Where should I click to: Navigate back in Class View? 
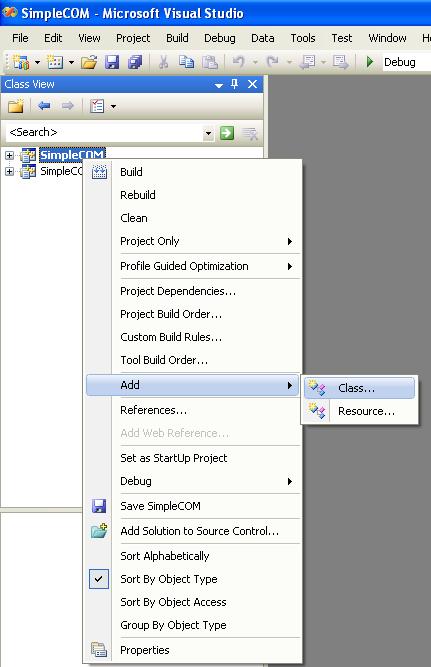click(44, 105)
